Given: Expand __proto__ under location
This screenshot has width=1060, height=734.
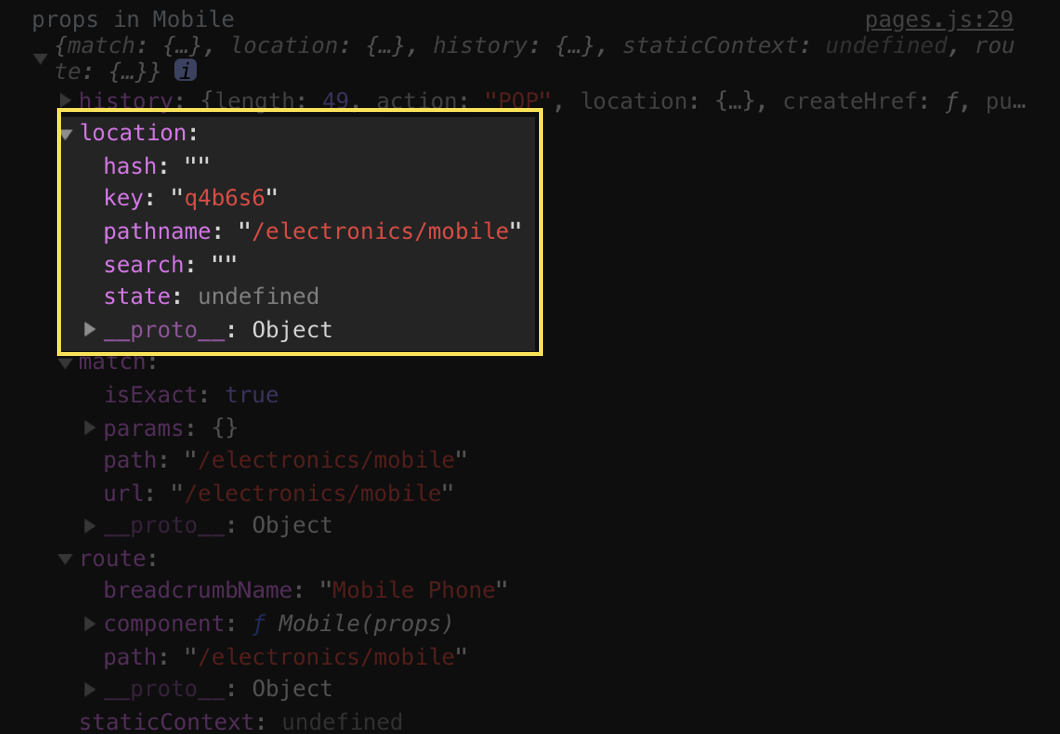Looking at the screenshot, I should coord(89,329).
